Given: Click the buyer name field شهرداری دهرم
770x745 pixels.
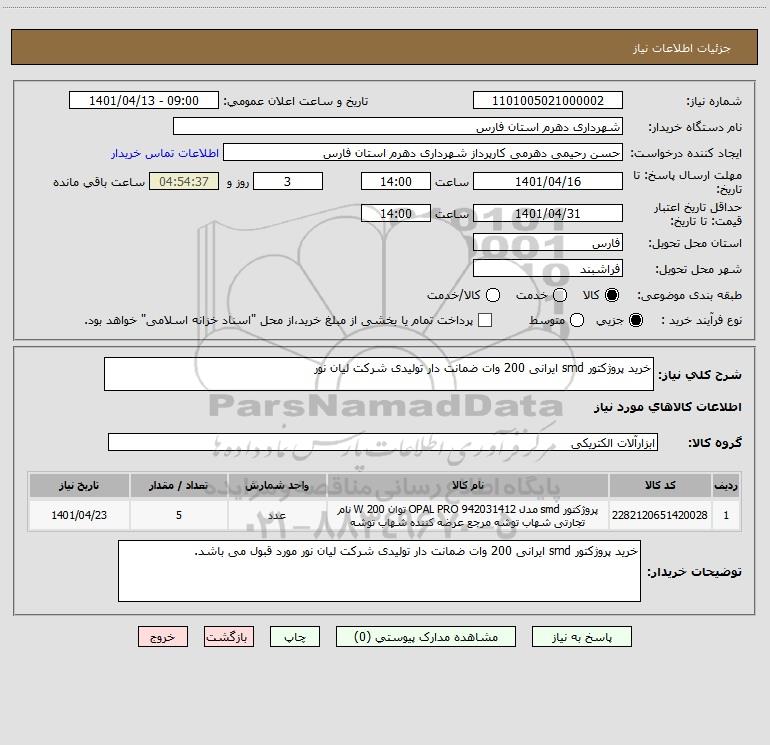Looking at the screenshot, I should click(398, 126).
